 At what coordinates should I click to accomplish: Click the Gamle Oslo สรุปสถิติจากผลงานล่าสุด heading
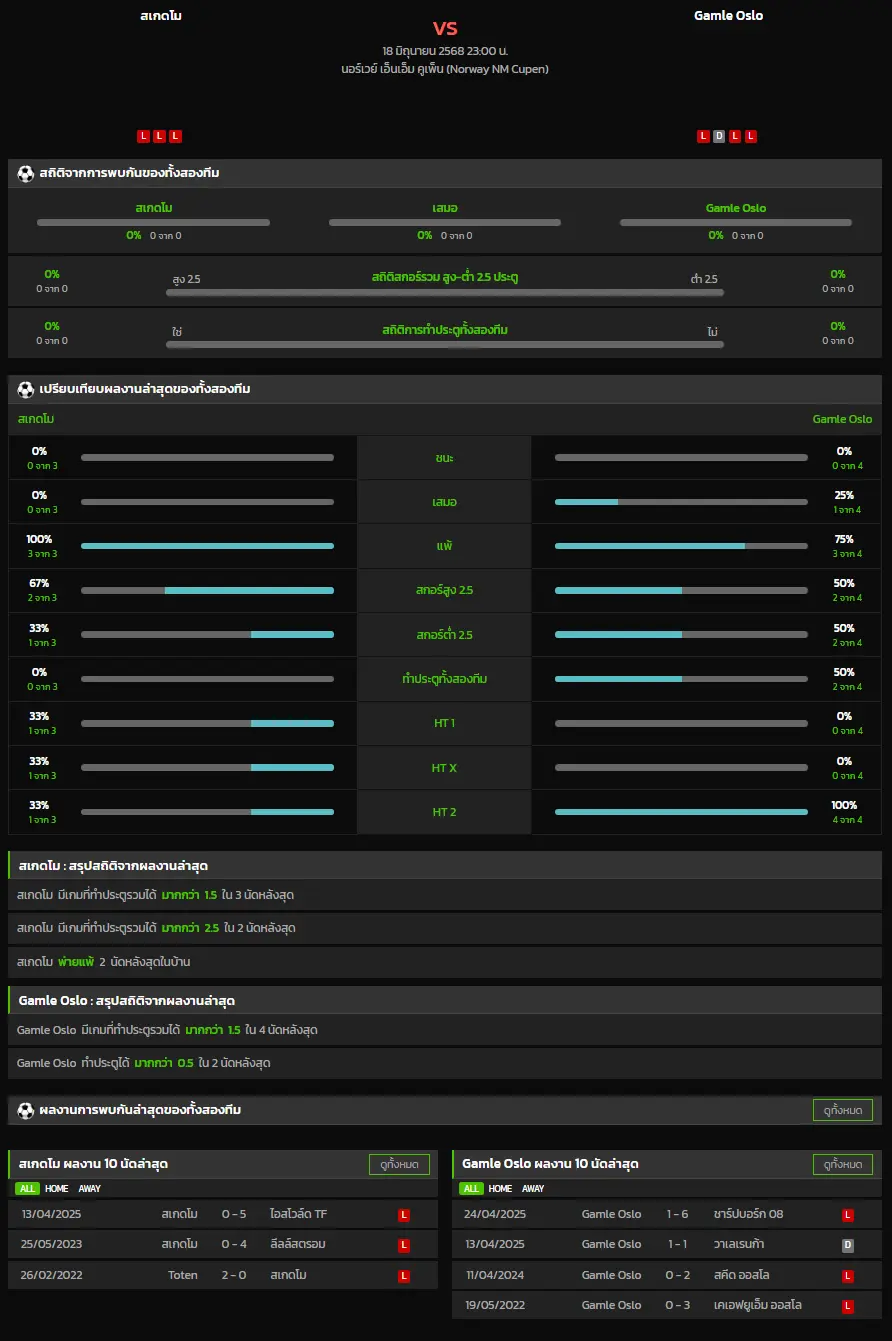coord(127,1001)
